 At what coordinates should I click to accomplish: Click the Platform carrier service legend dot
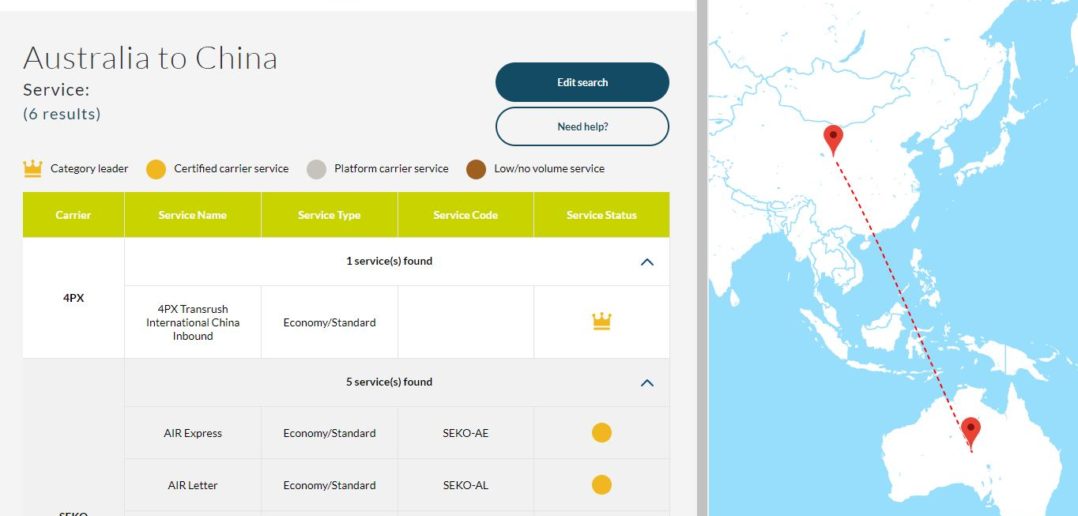[x=316, y=168]
